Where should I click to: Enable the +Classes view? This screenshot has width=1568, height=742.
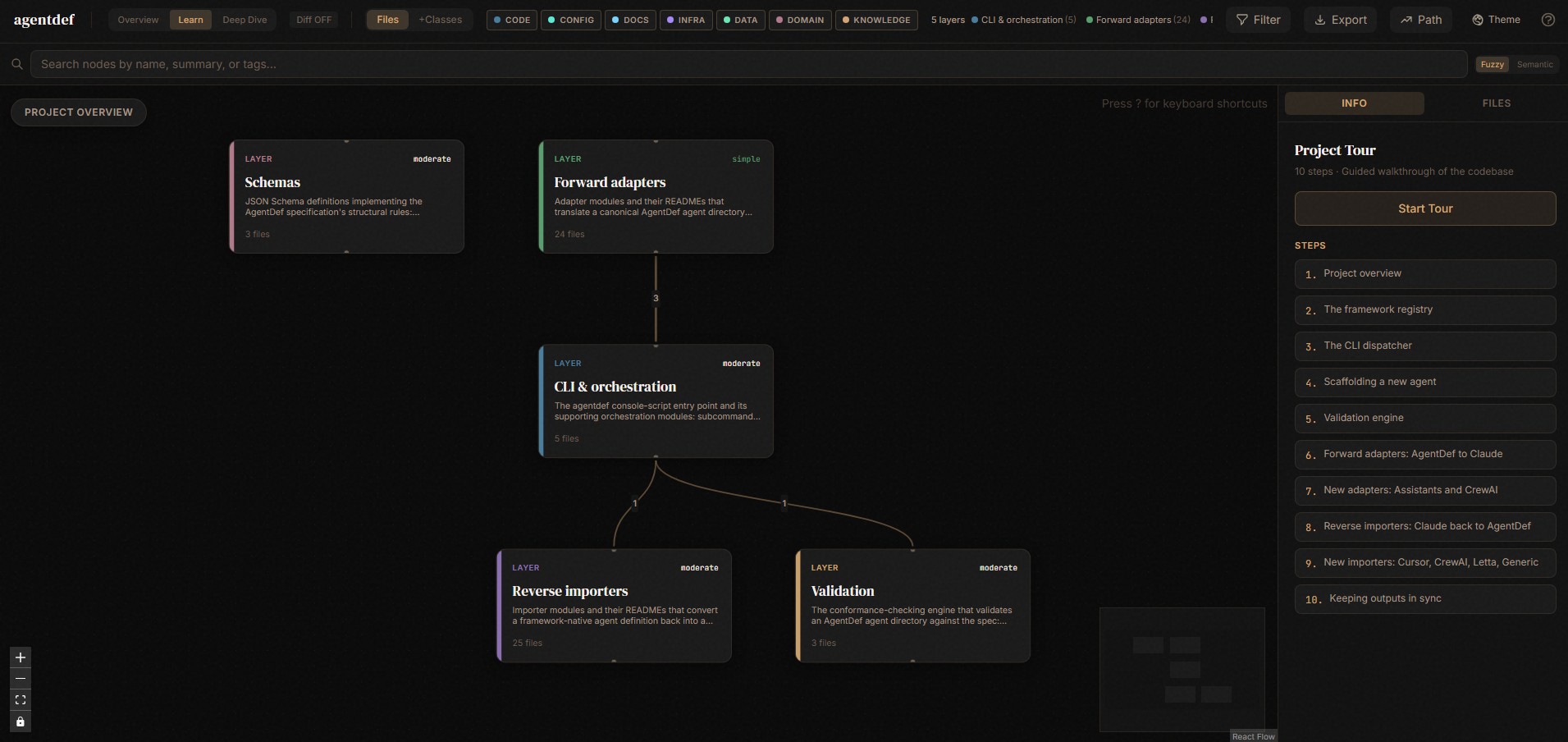pos(441,20)
